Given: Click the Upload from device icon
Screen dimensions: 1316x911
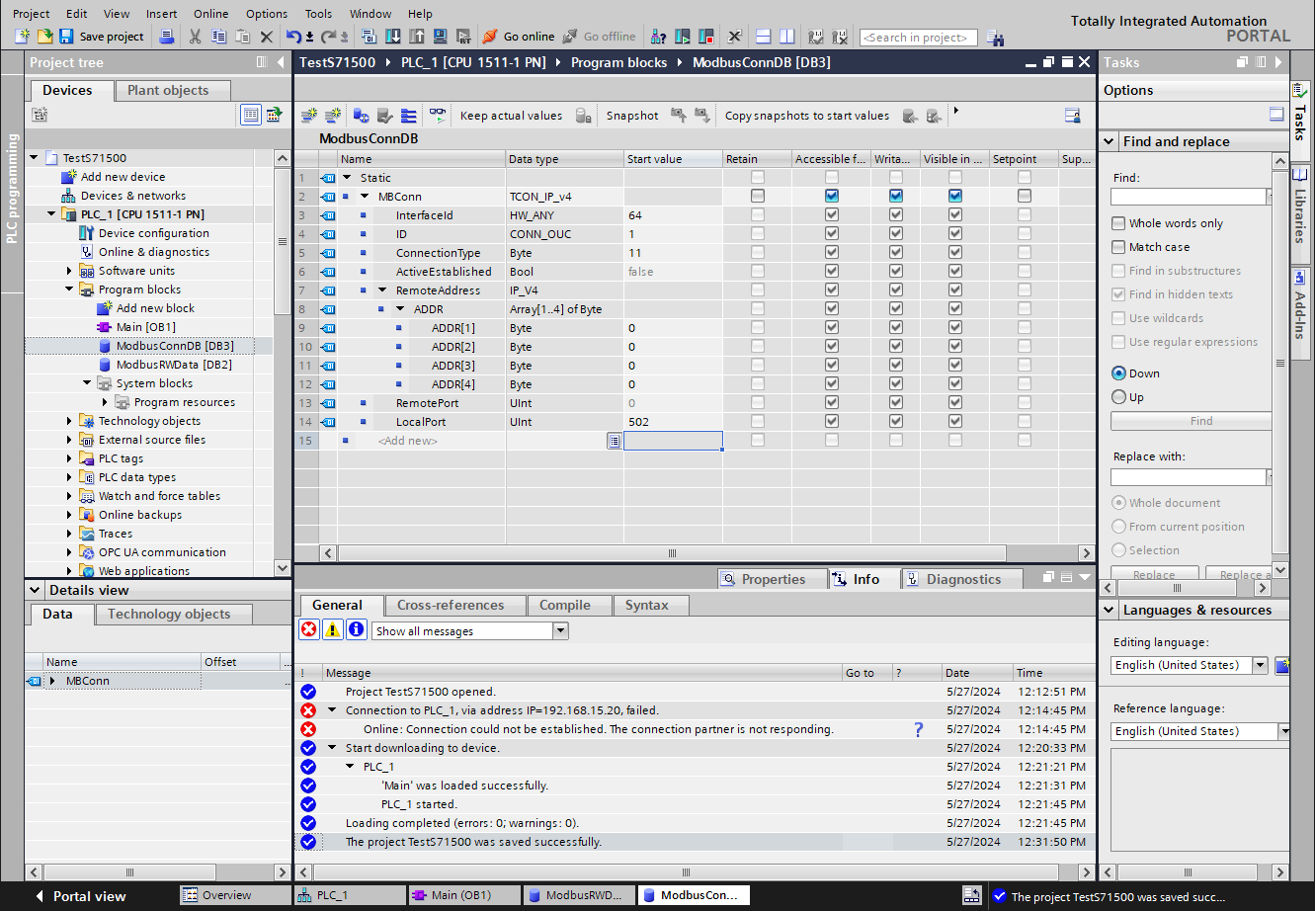Looking at the screenshot, I should (416, 37).
